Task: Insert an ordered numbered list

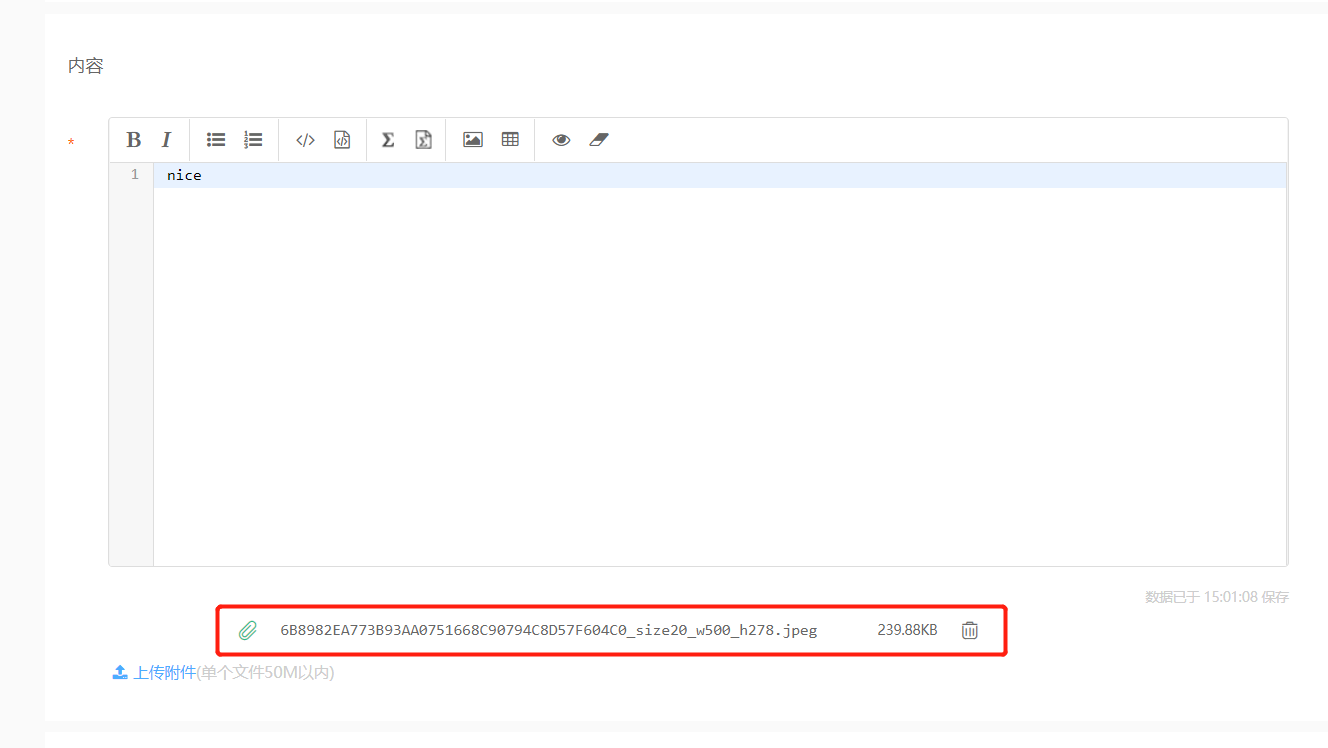Action: tap(253, 140)
